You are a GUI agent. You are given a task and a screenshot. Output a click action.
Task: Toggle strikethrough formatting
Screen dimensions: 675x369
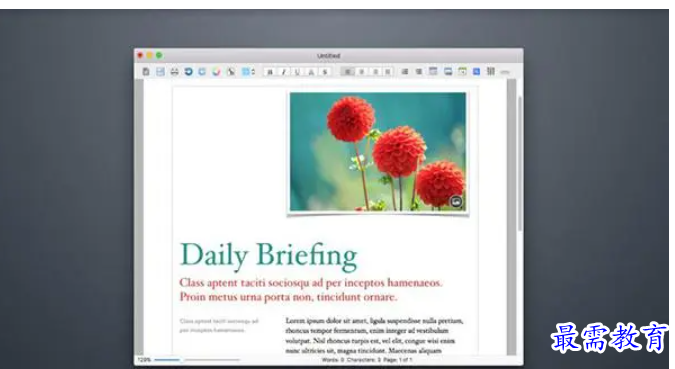click(x=325, y=72)
